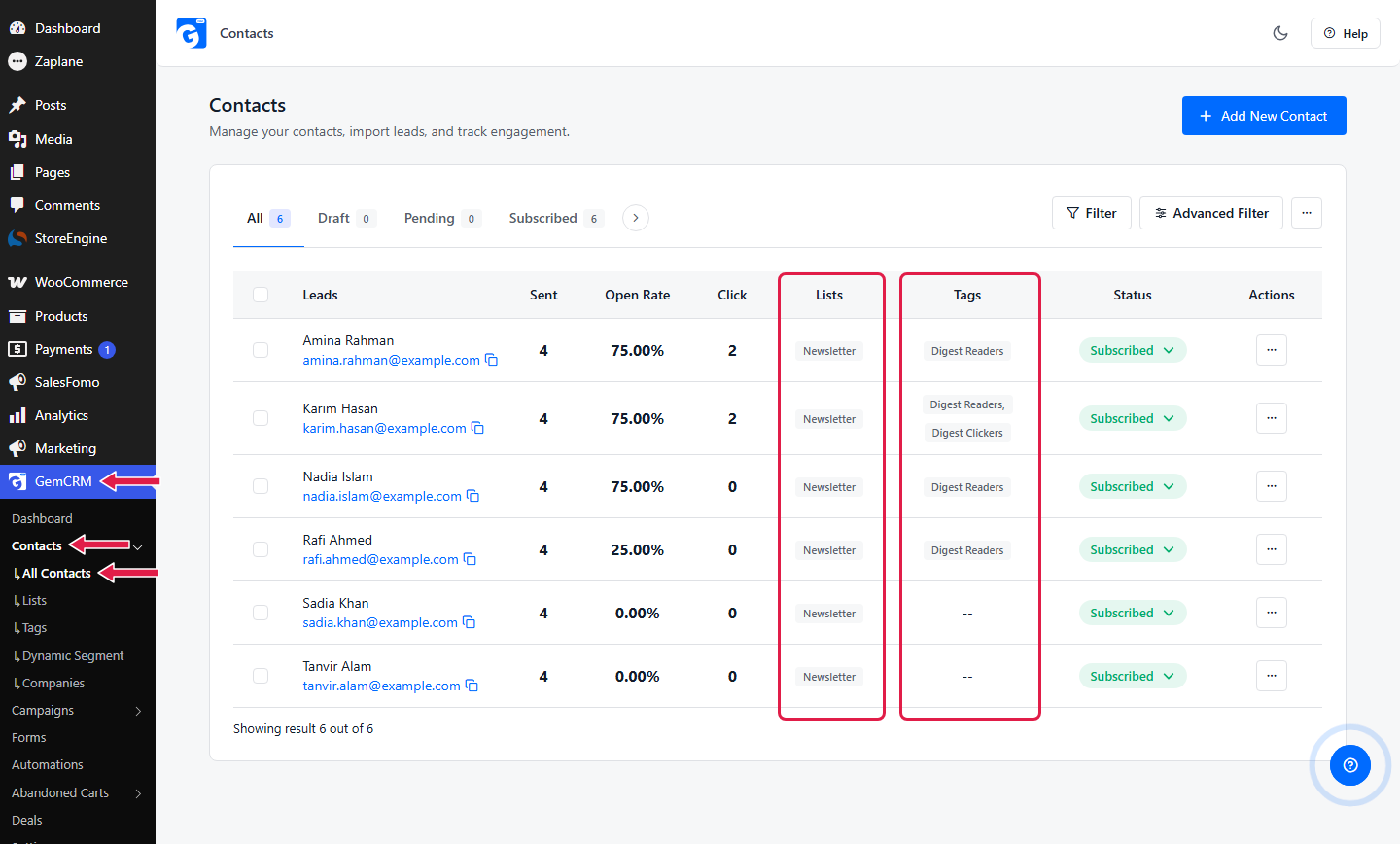Open the Advanced Filter button
The image size is (1400, 844).
coord(1211,213)
